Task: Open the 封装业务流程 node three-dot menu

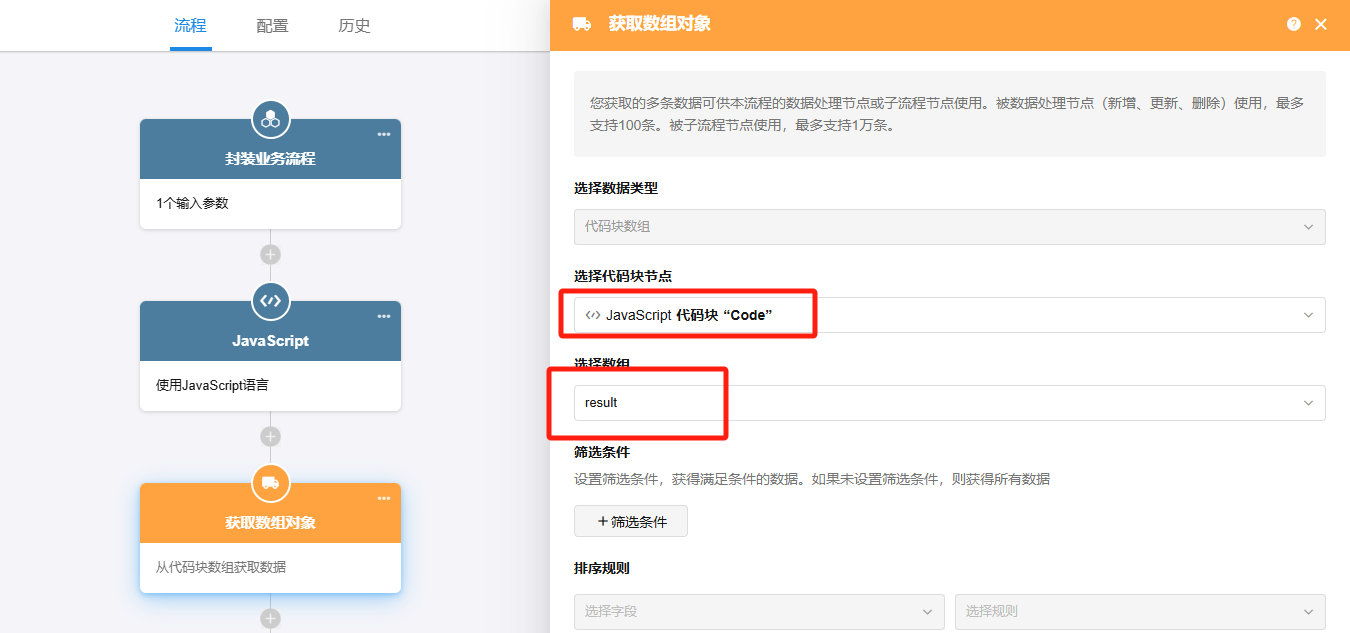Action: (384, 135)
